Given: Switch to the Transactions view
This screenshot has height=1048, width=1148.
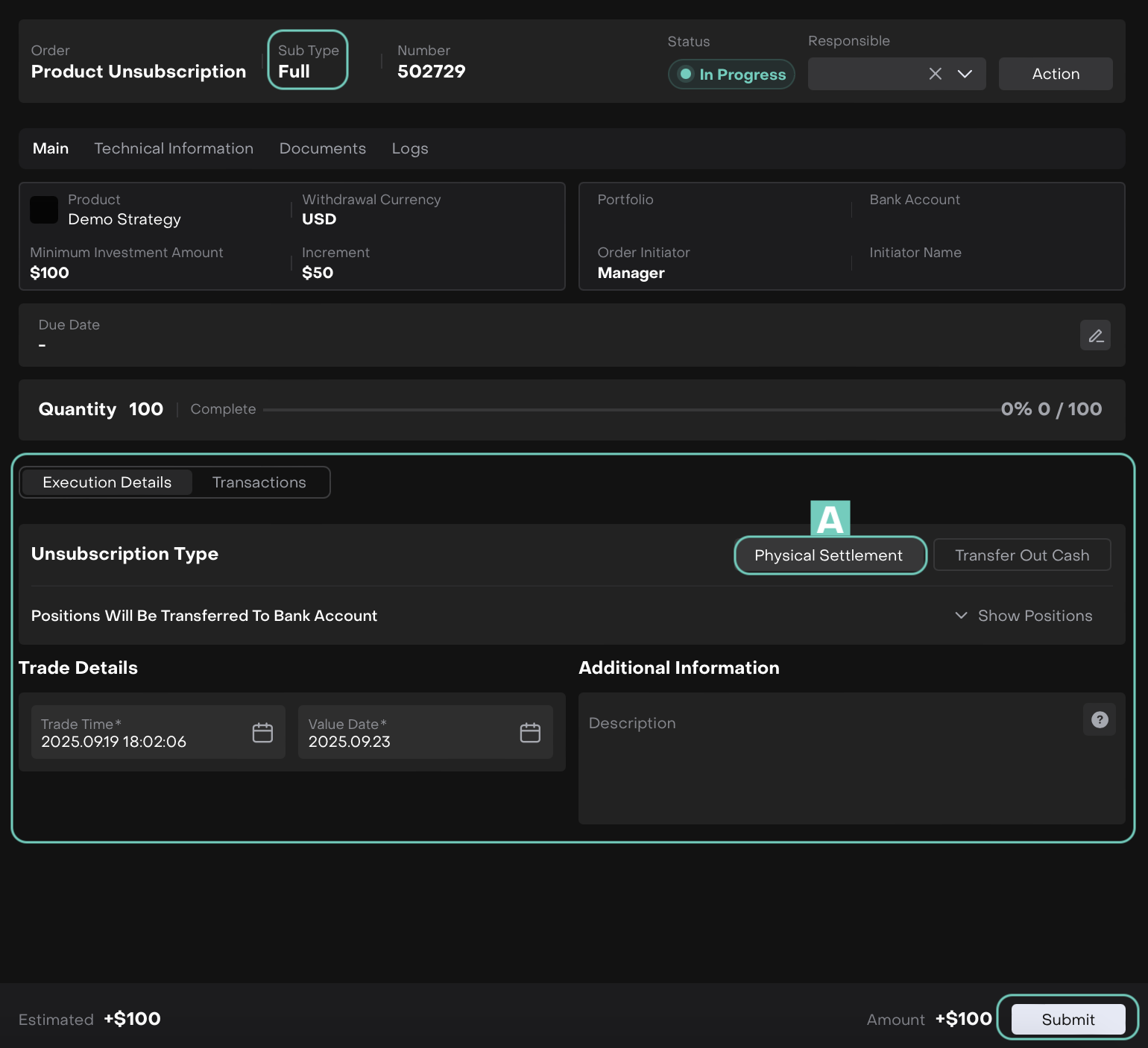Looking at the screenshot, I should tap(259, 482).
